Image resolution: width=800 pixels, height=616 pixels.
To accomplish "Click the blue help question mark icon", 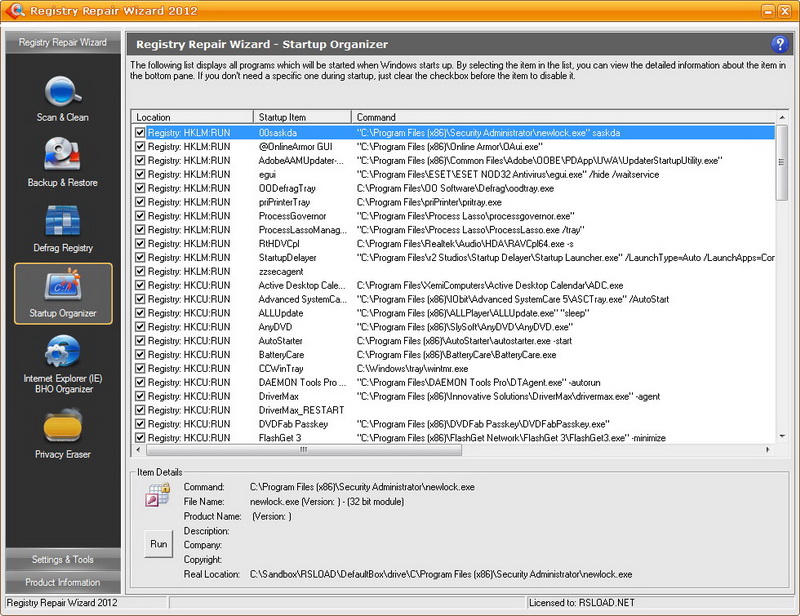I will pos(779,44).
